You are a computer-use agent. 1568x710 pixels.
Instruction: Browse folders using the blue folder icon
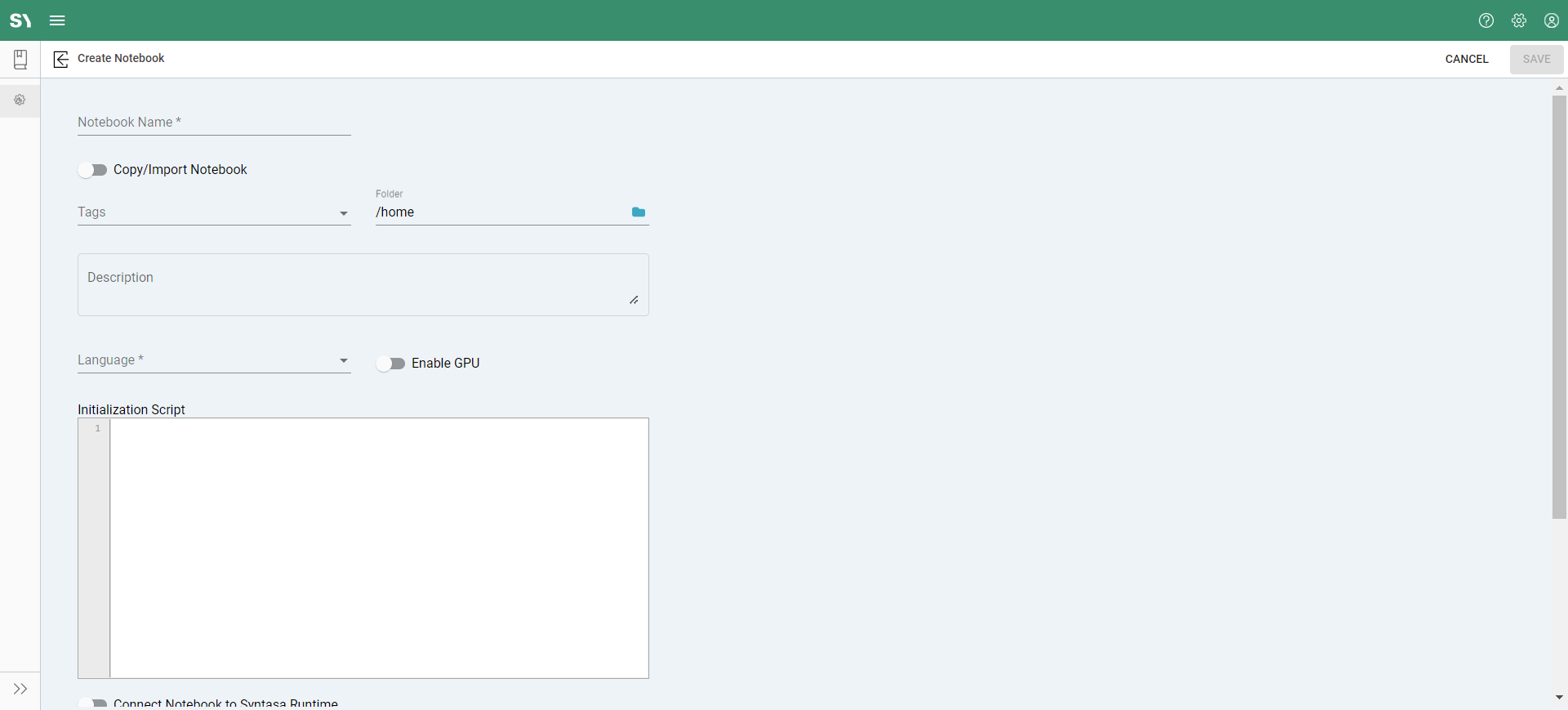tap(639, 212)
